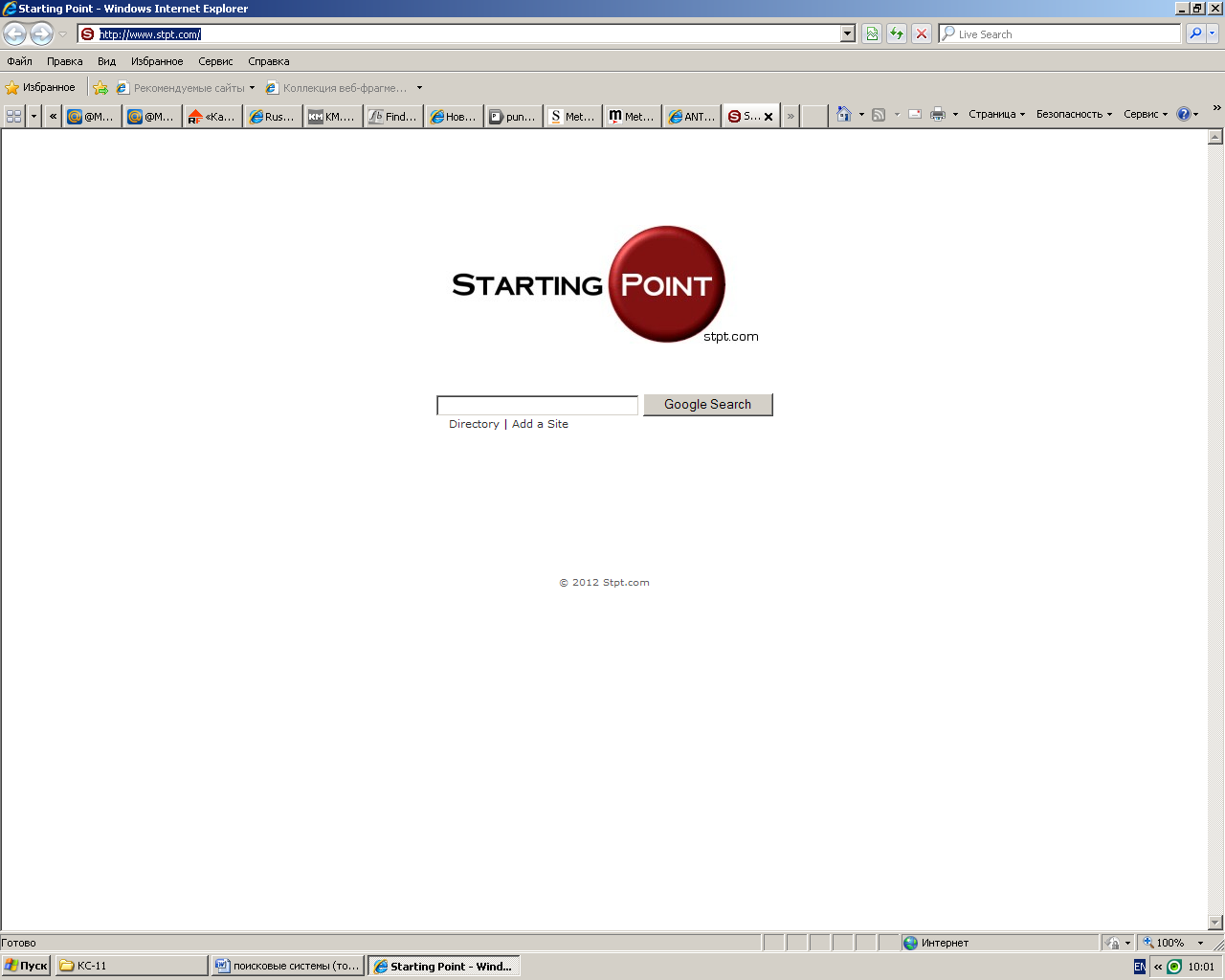
Task: Switch to the Find... tab
Action: tap(393, 116)
